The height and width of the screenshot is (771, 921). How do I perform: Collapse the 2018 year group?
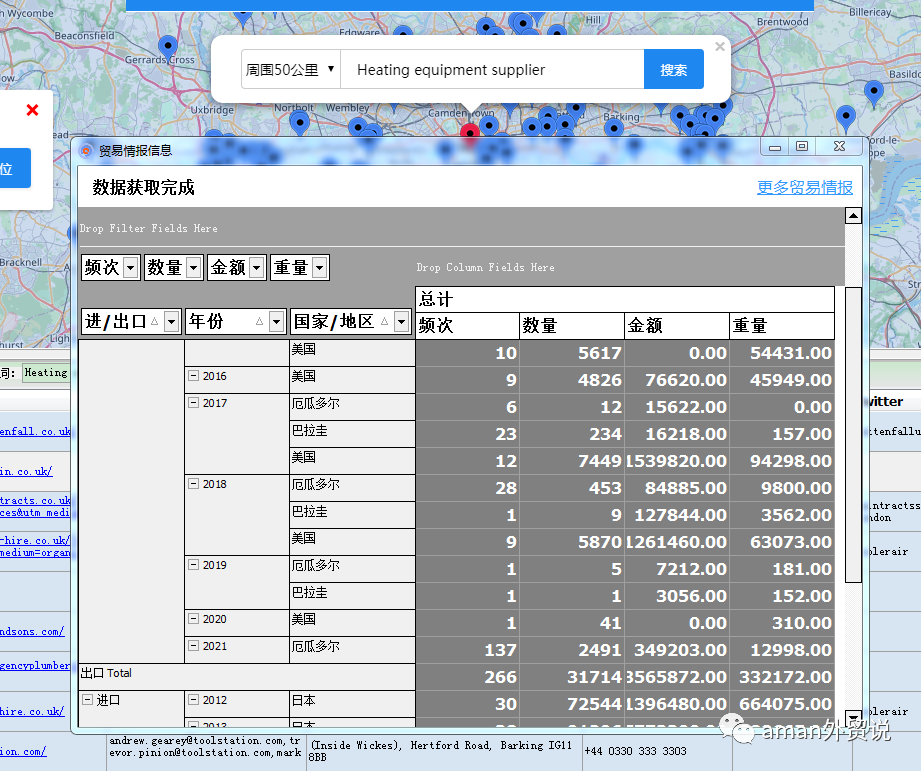[193, 483]
